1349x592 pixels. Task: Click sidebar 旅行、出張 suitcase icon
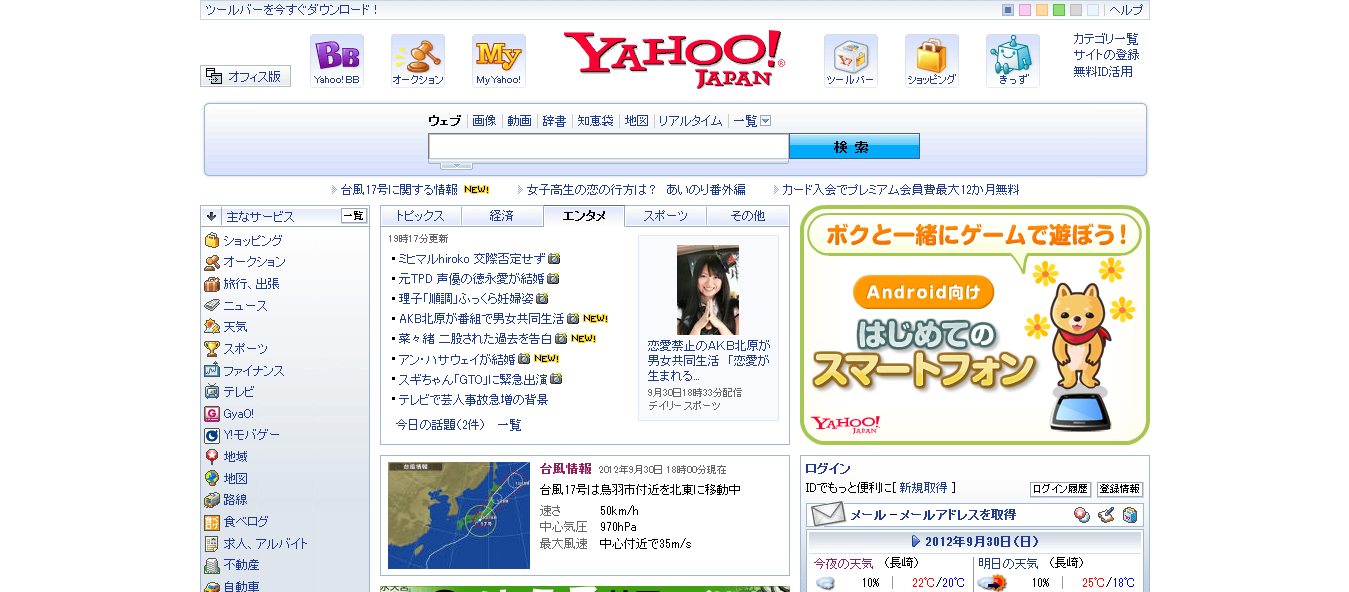[x=212, y=284]
